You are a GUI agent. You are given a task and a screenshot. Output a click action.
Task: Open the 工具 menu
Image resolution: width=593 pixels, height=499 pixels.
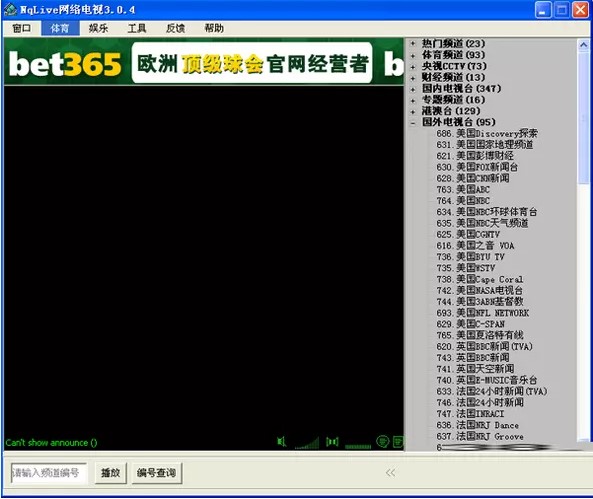tap(137, 28)
